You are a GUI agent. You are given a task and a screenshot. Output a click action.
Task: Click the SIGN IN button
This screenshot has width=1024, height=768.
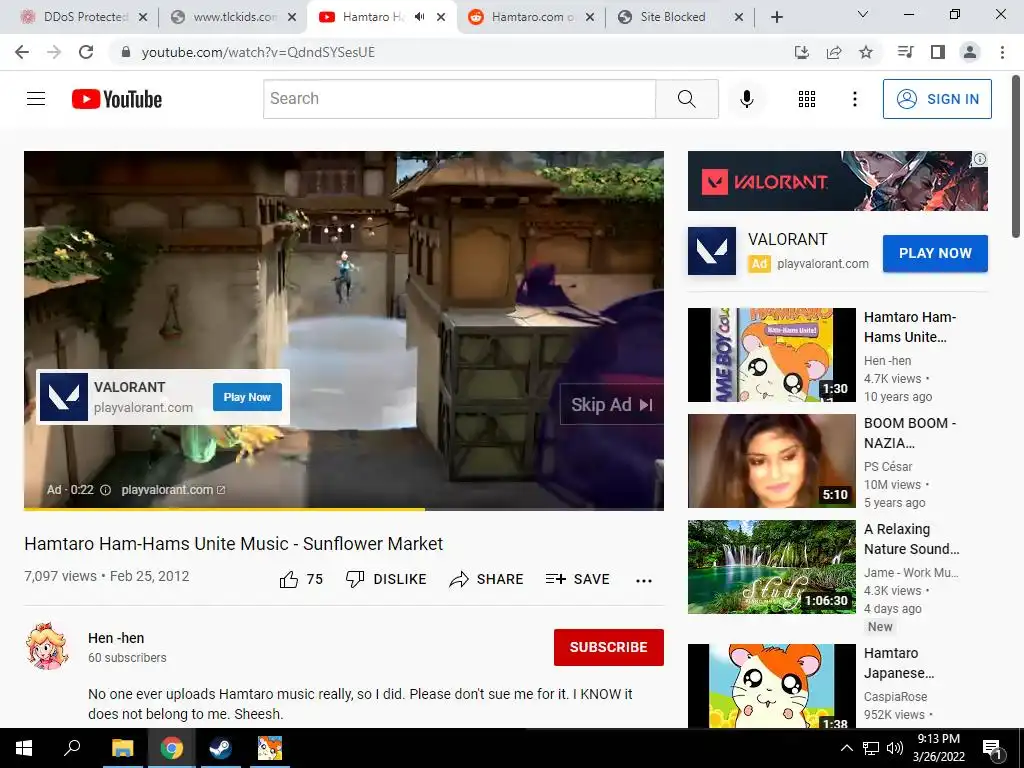tap(937, 99)
